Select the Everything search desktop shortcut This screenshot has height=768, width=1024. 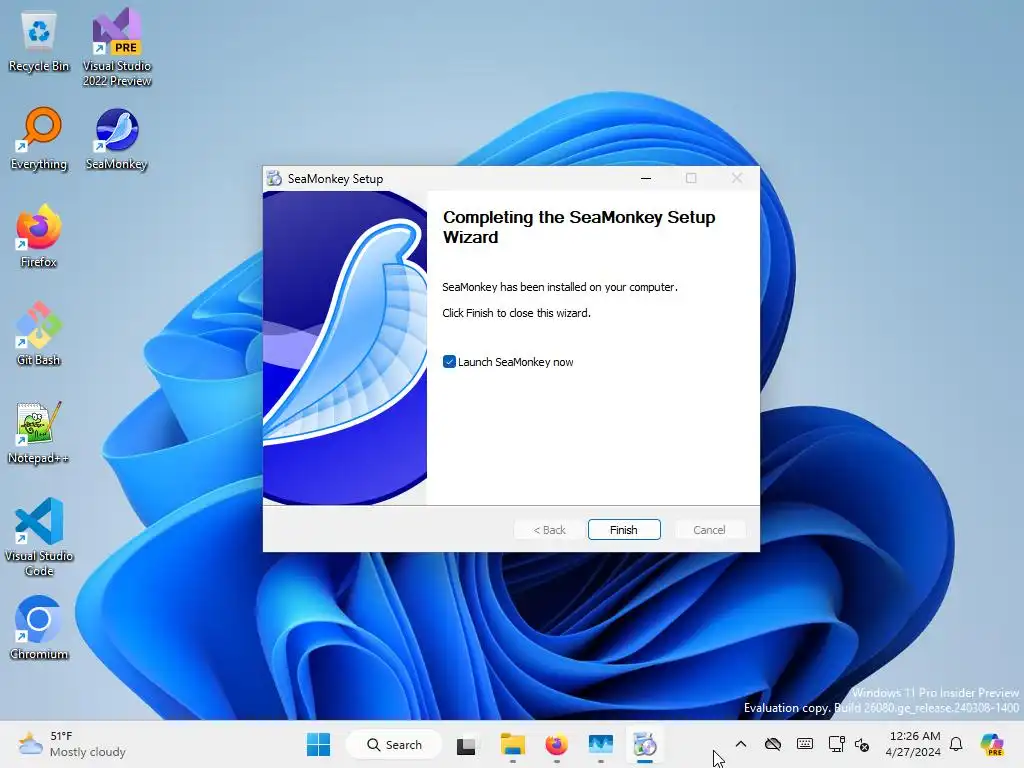tap(39, 139)
